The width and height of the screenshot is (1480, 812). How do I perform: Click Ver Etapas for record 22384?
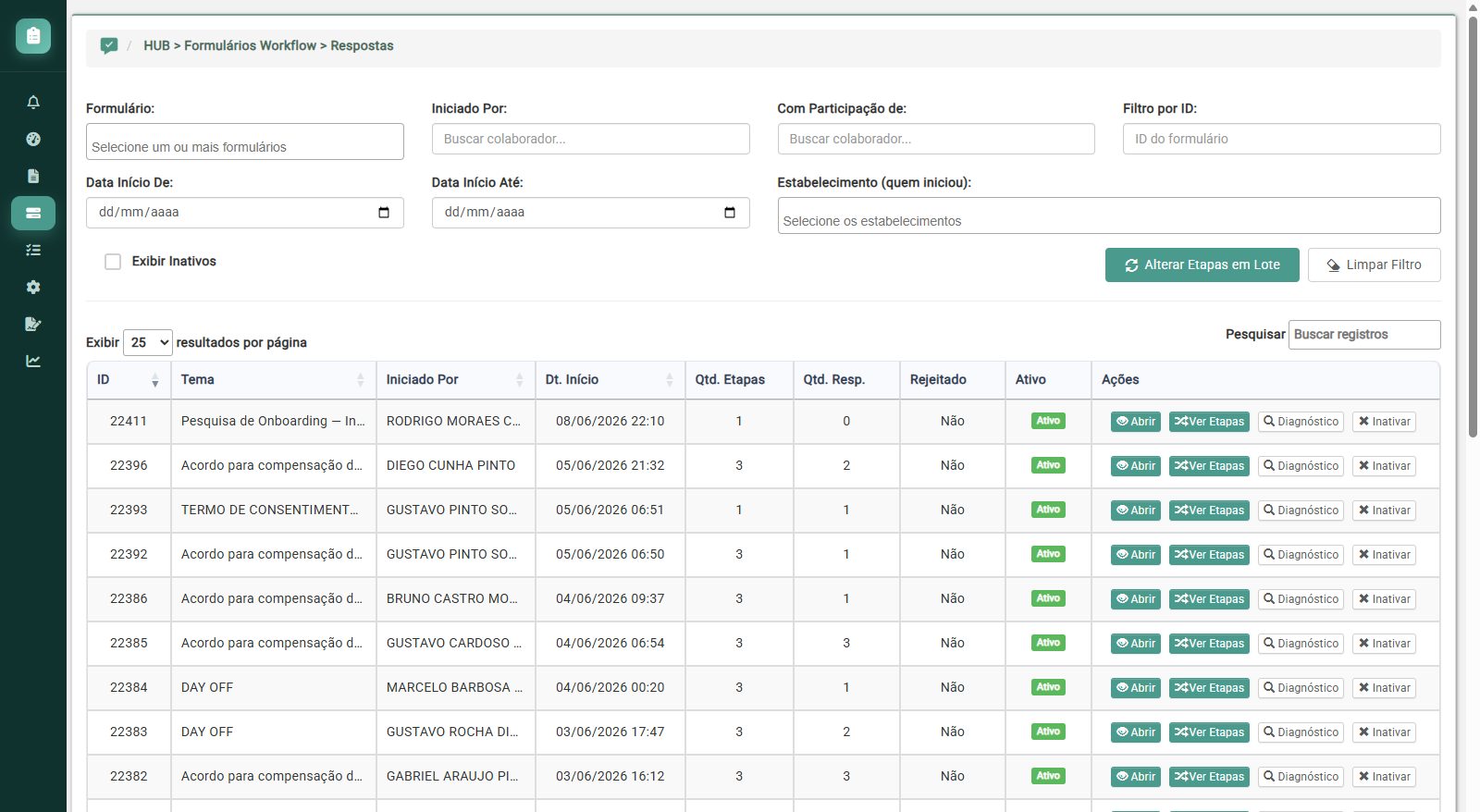pyautogui.click(x=1210, y=688)
